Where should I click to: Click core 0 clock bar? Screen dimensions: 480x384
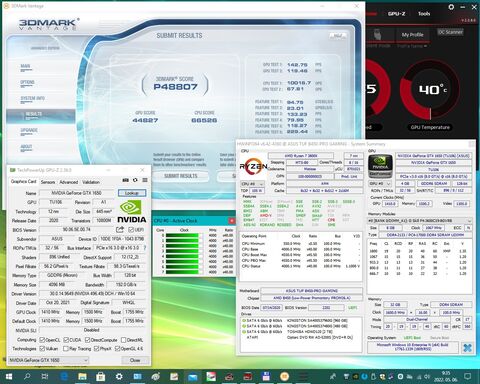click(184, 235)
